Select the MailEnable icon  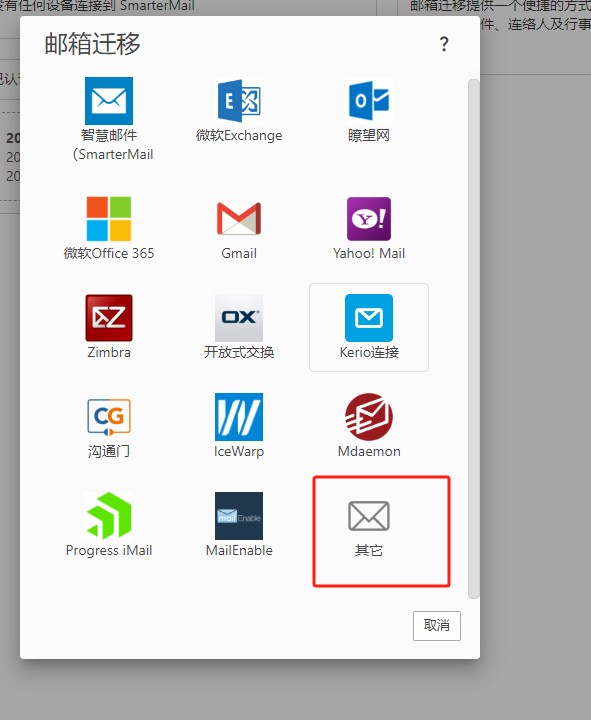239,516
